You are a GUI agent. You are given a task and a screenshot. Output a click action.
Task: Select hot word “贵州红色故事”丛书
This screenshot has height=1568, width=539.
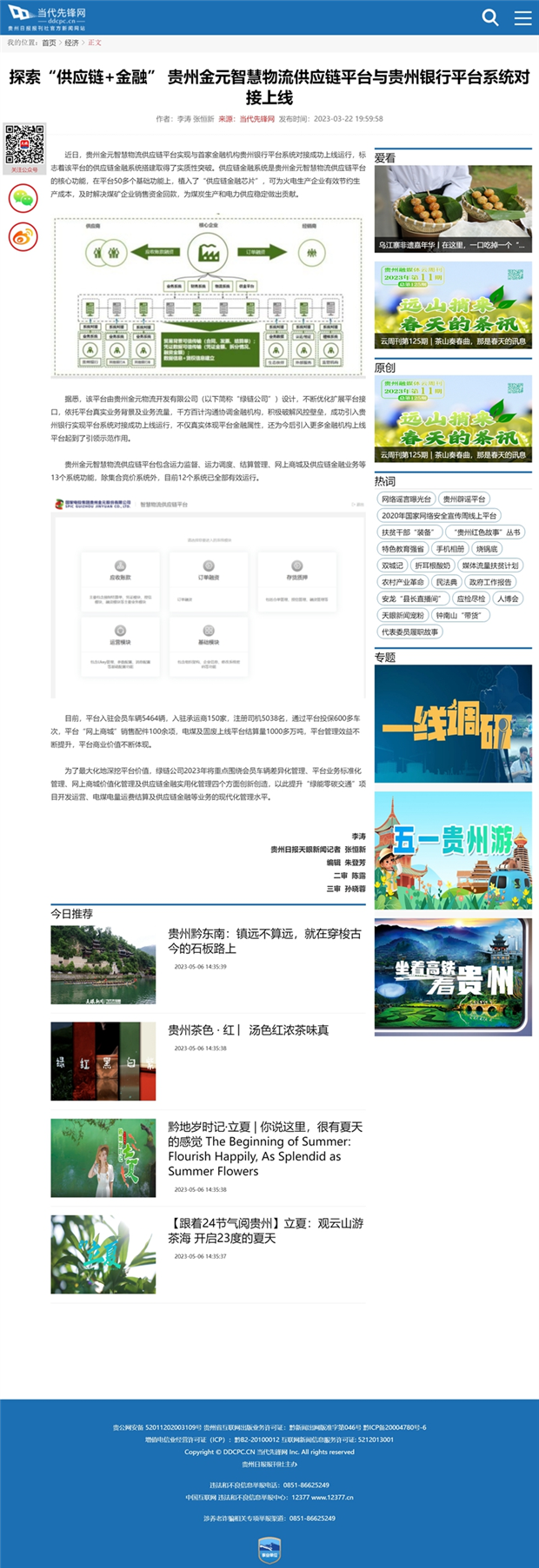486,533
